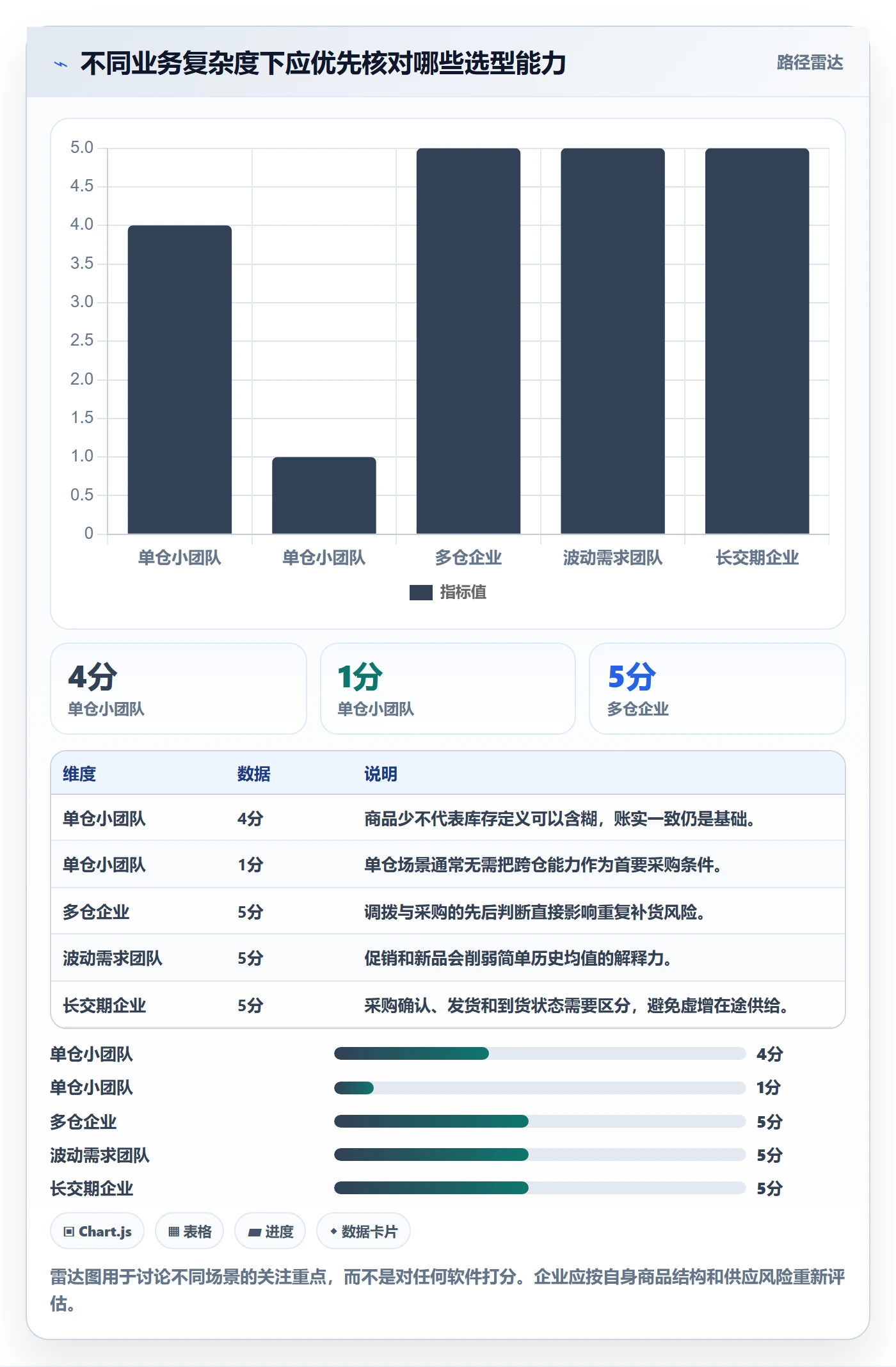This screenshot has height=1367, width=896.
Task: Select the 波动需求团队 cell in the table
Action: (x=113, y=958)
